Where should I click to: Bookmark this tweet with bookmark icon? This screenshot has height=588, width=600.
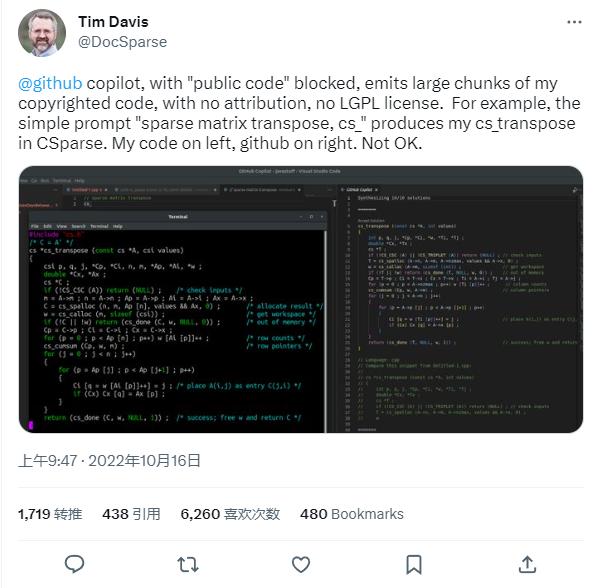point(414,565)
